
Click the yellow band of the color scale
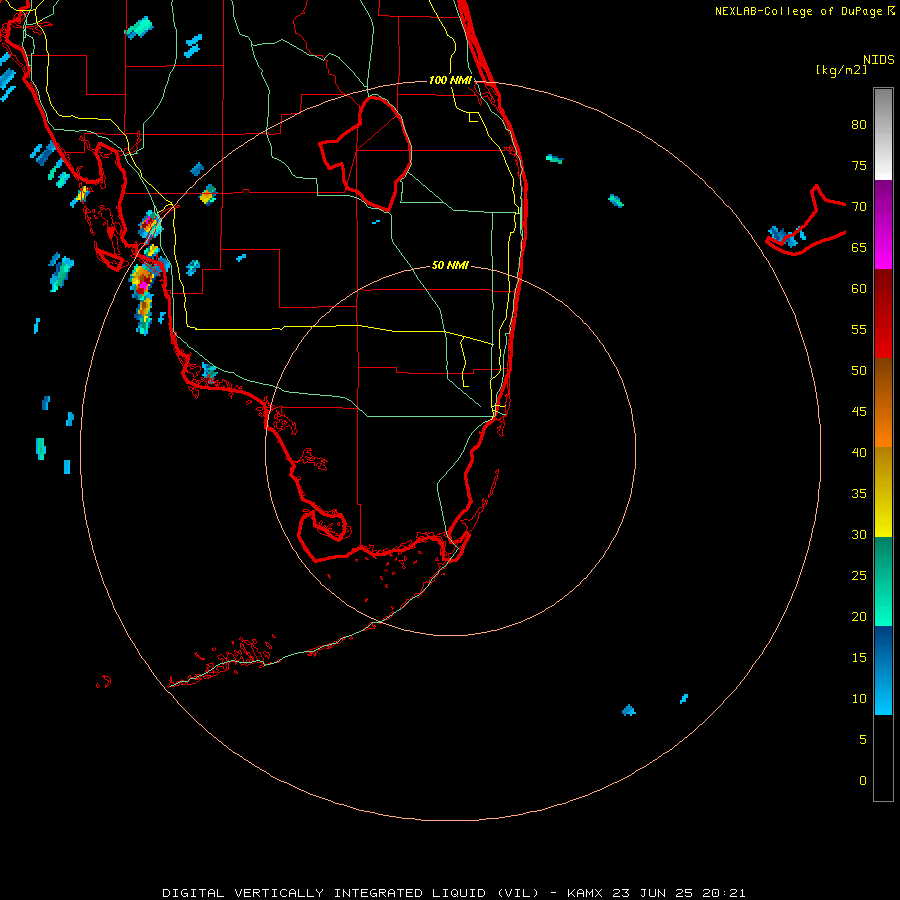[883, 492]
